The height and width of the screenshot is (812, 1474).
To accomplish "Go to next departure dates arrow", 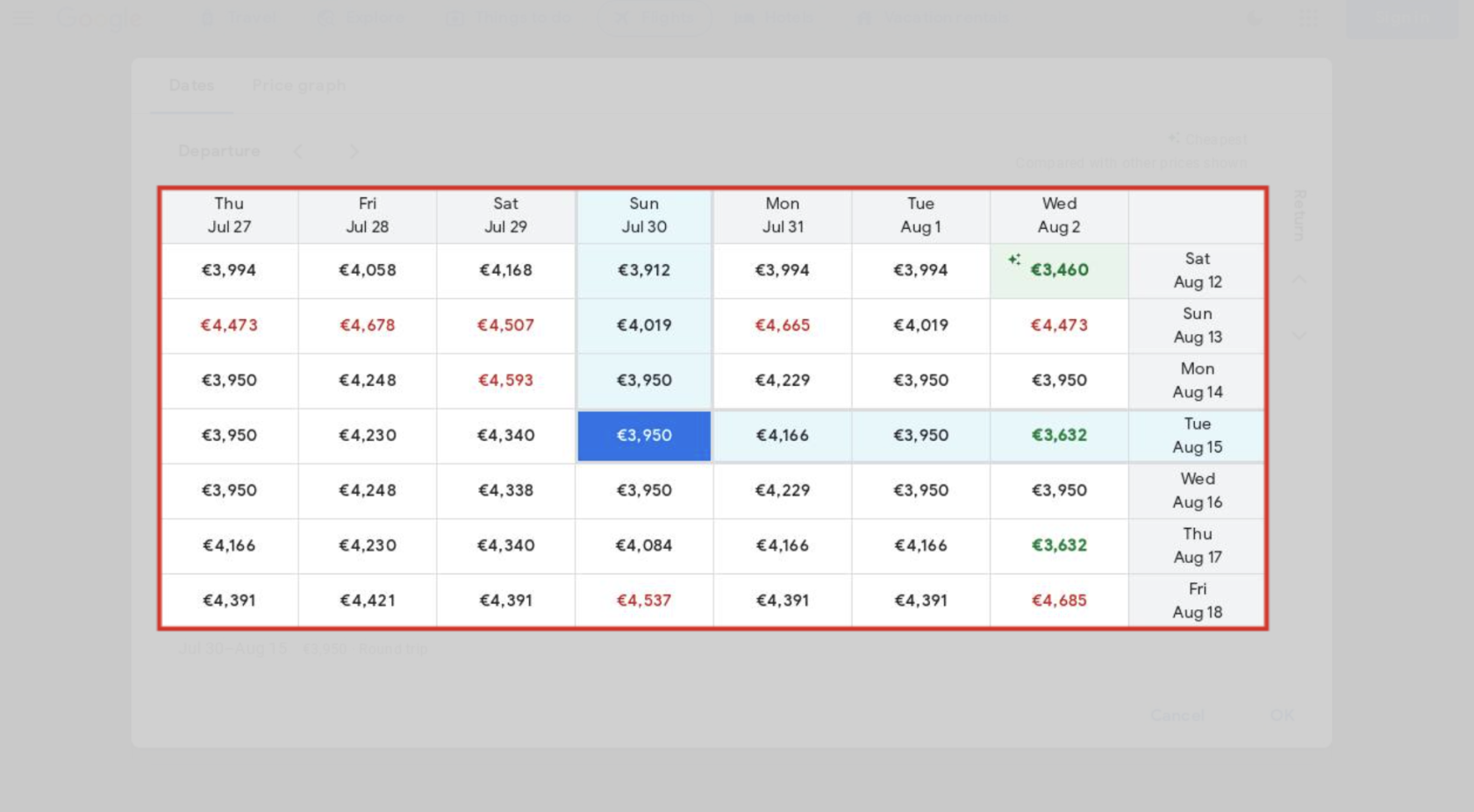I will 354,151.
